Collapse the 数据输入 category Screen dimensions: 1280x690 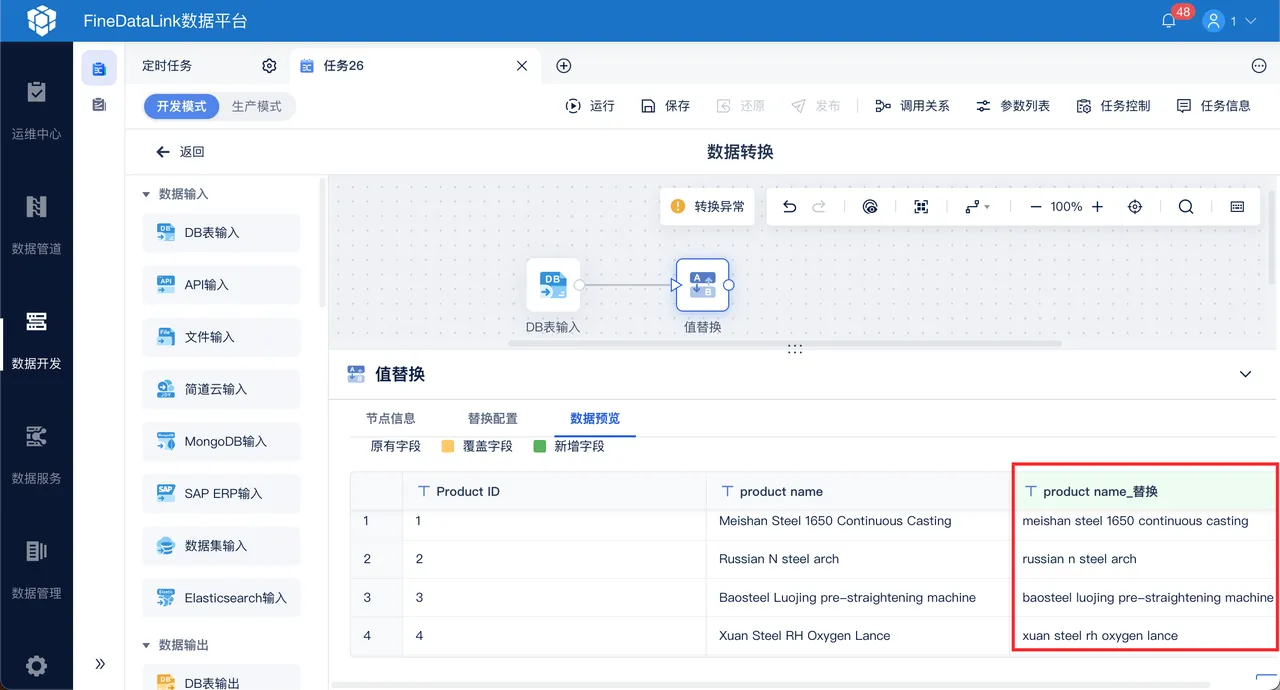146,194
